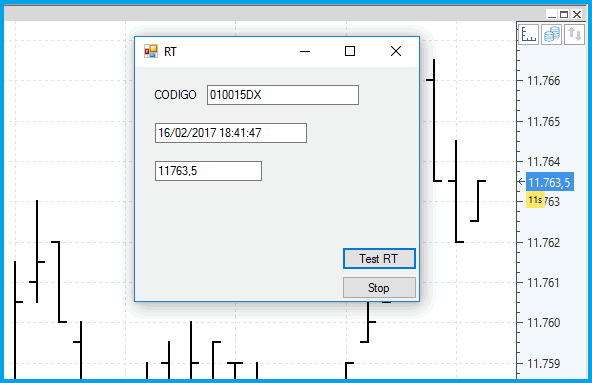The height and width of the screenshot is (383, 592).
Task: Click the blue 11.763,5 price marker
Action: tap(550, 182)
